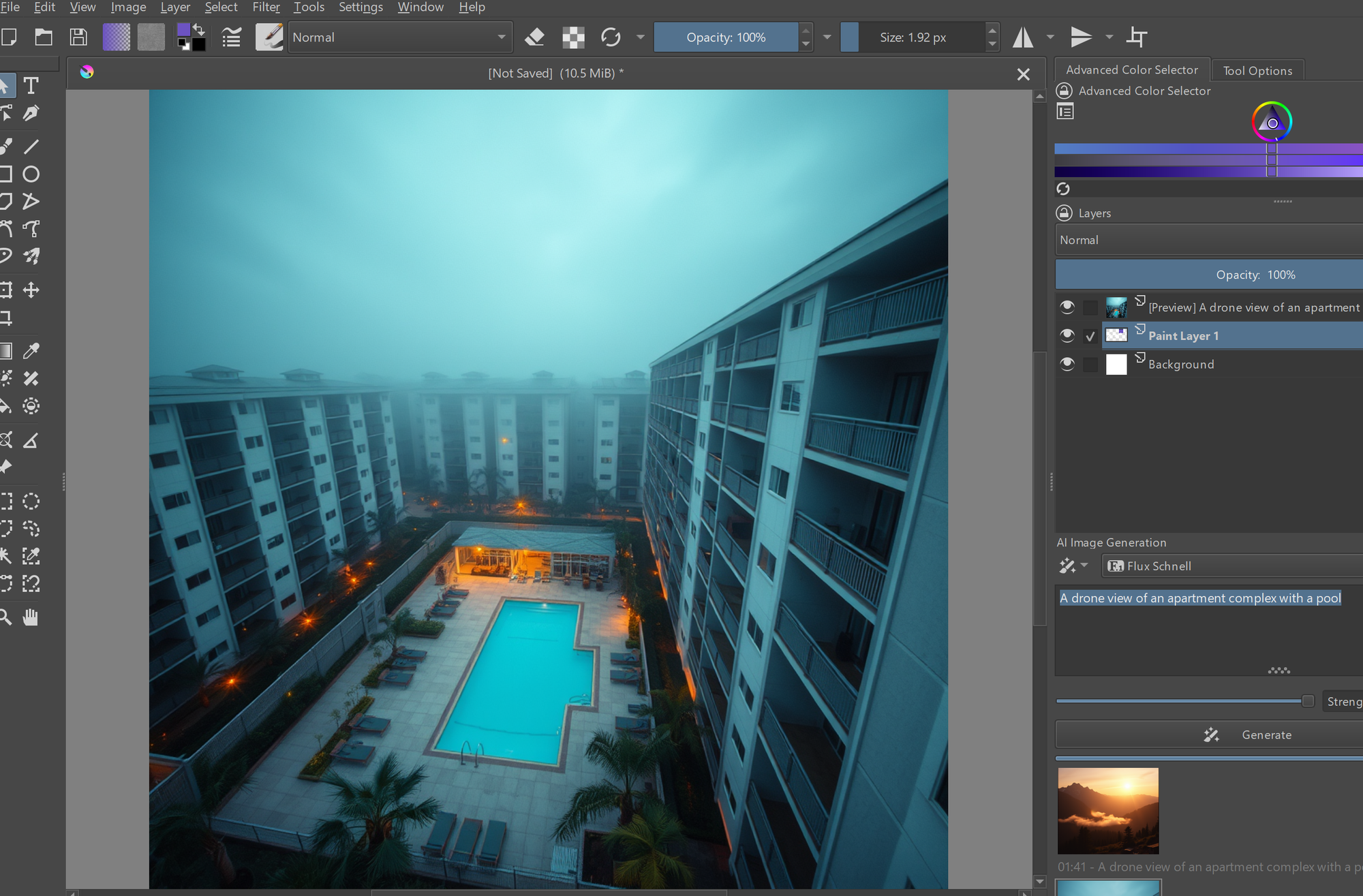
Task: Select the Text tool
Action: (x=30, y=86)
